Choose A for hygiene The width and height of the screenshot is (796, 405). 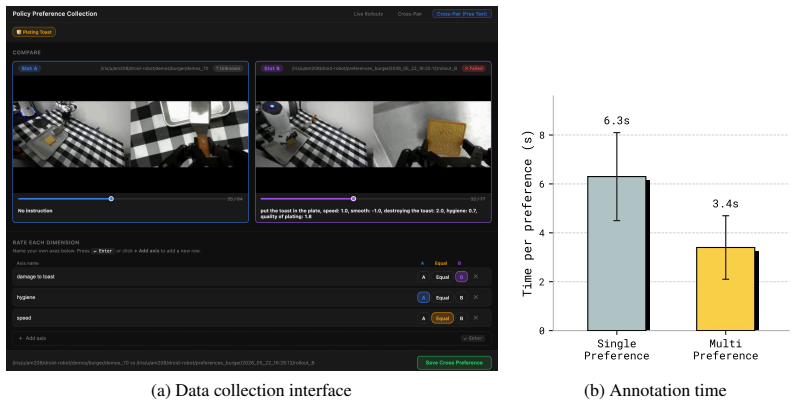[x=423, y=298]
